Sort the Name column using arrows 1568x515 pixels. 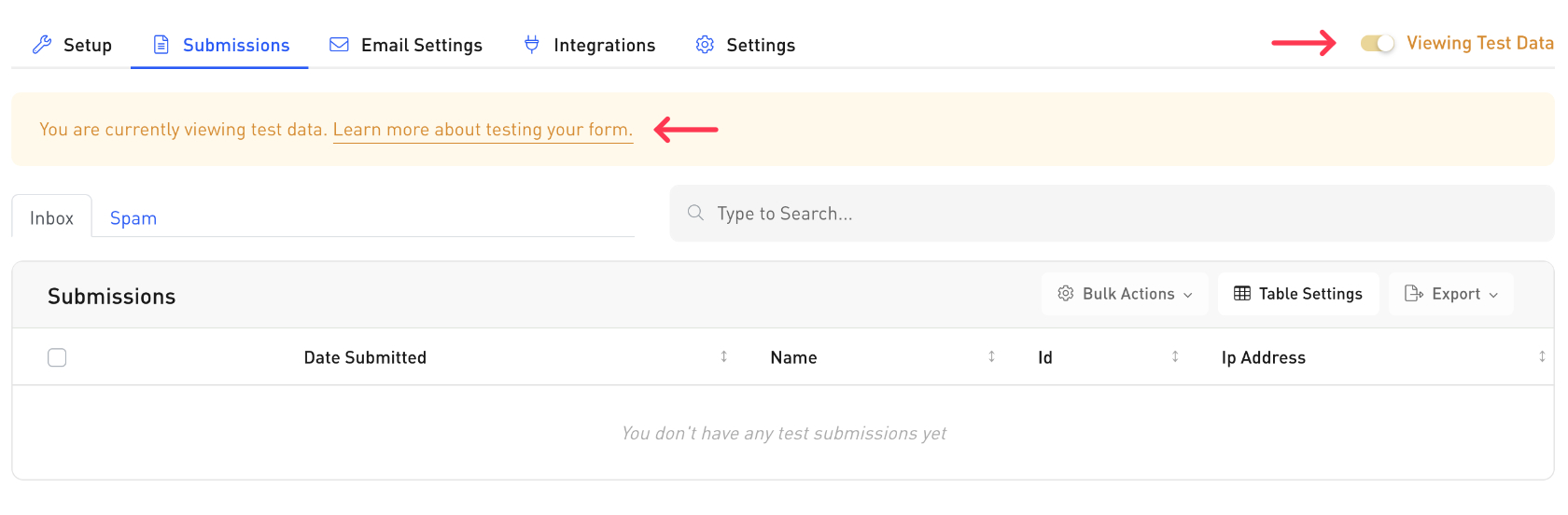[991, 356]
